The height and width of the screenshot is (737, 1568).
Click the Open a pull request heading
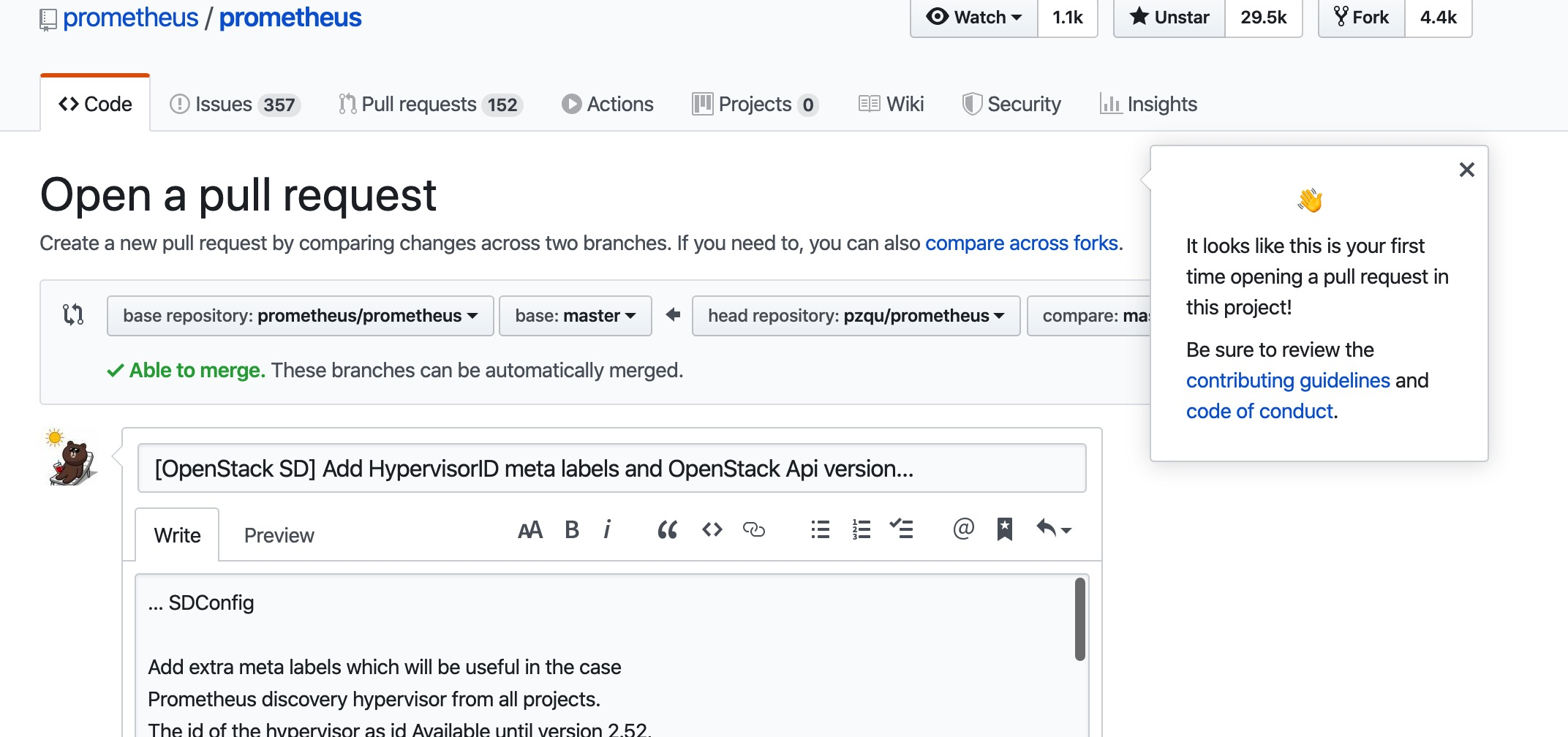[238, 195]
